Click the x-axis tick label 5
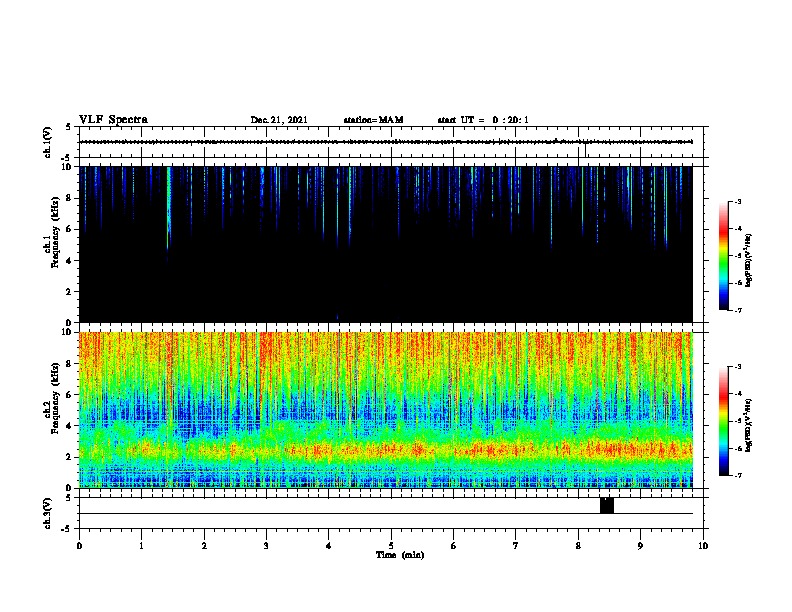The width and height of the screenshot is (792, 612). click(391, 546)
